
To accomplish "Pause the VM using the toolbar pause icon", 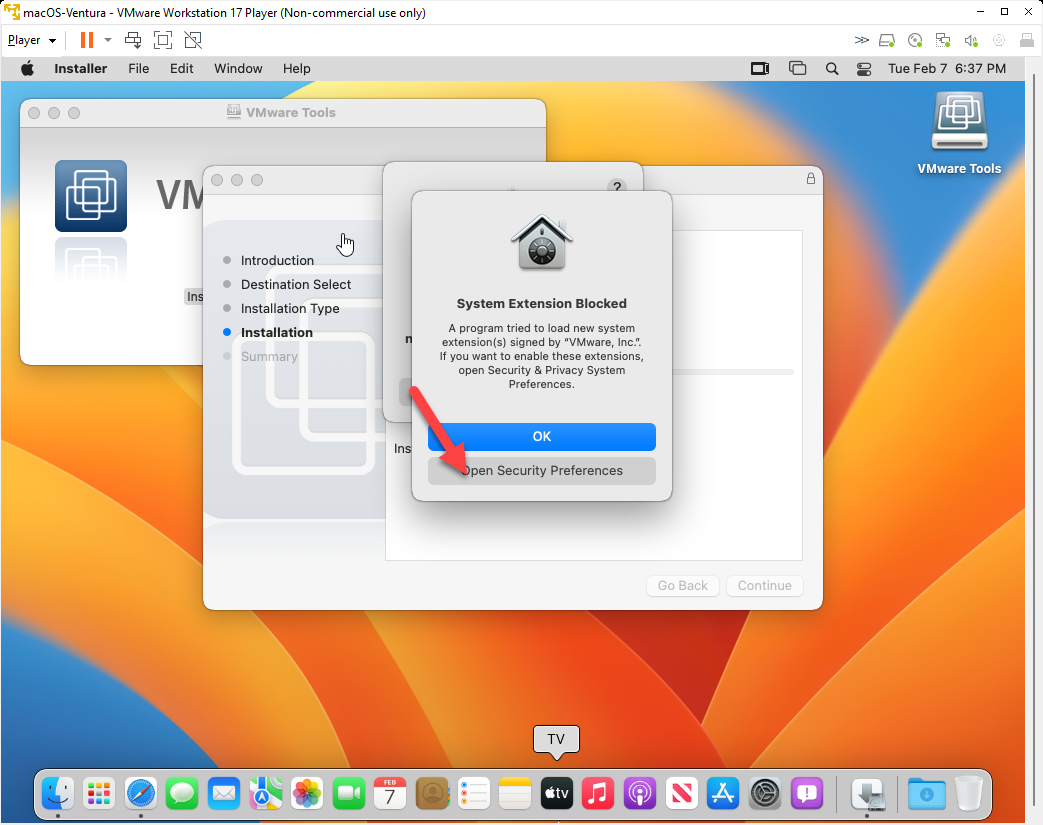I will click(87, 40).
